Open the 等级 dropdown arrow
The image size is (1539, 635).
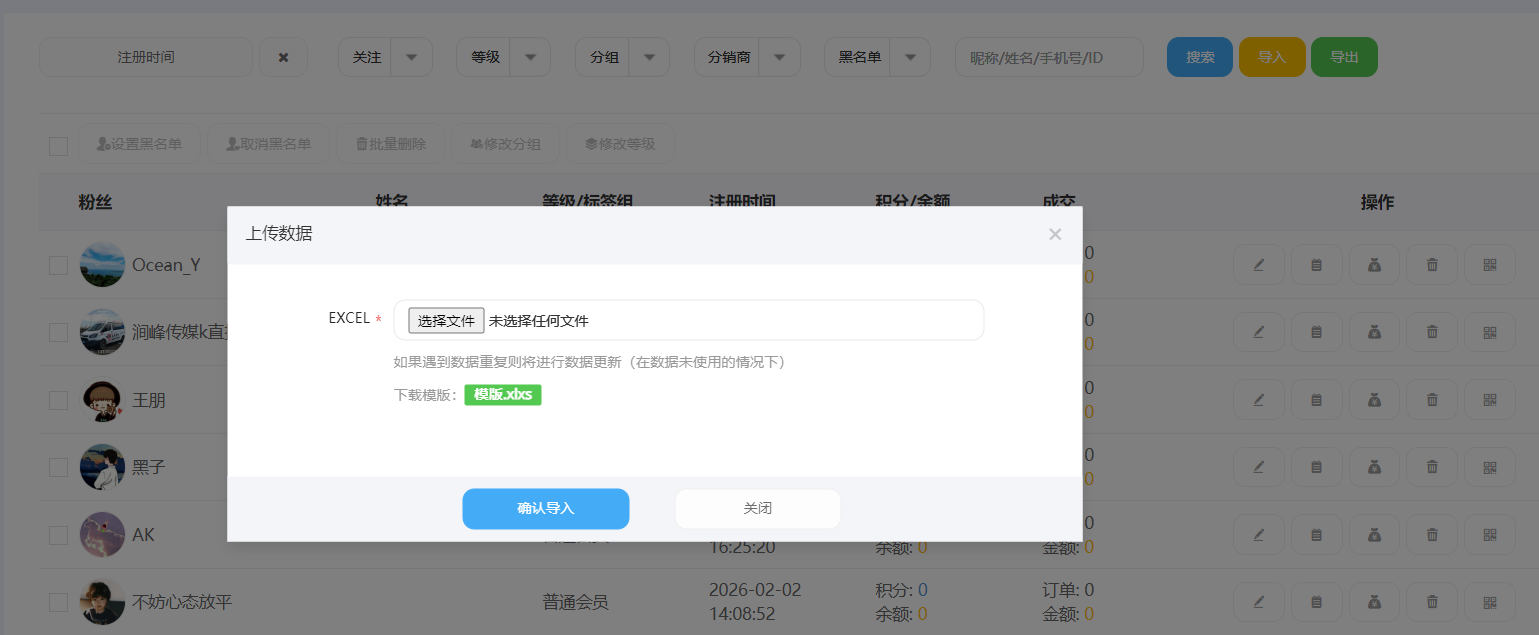click(530, 58)
